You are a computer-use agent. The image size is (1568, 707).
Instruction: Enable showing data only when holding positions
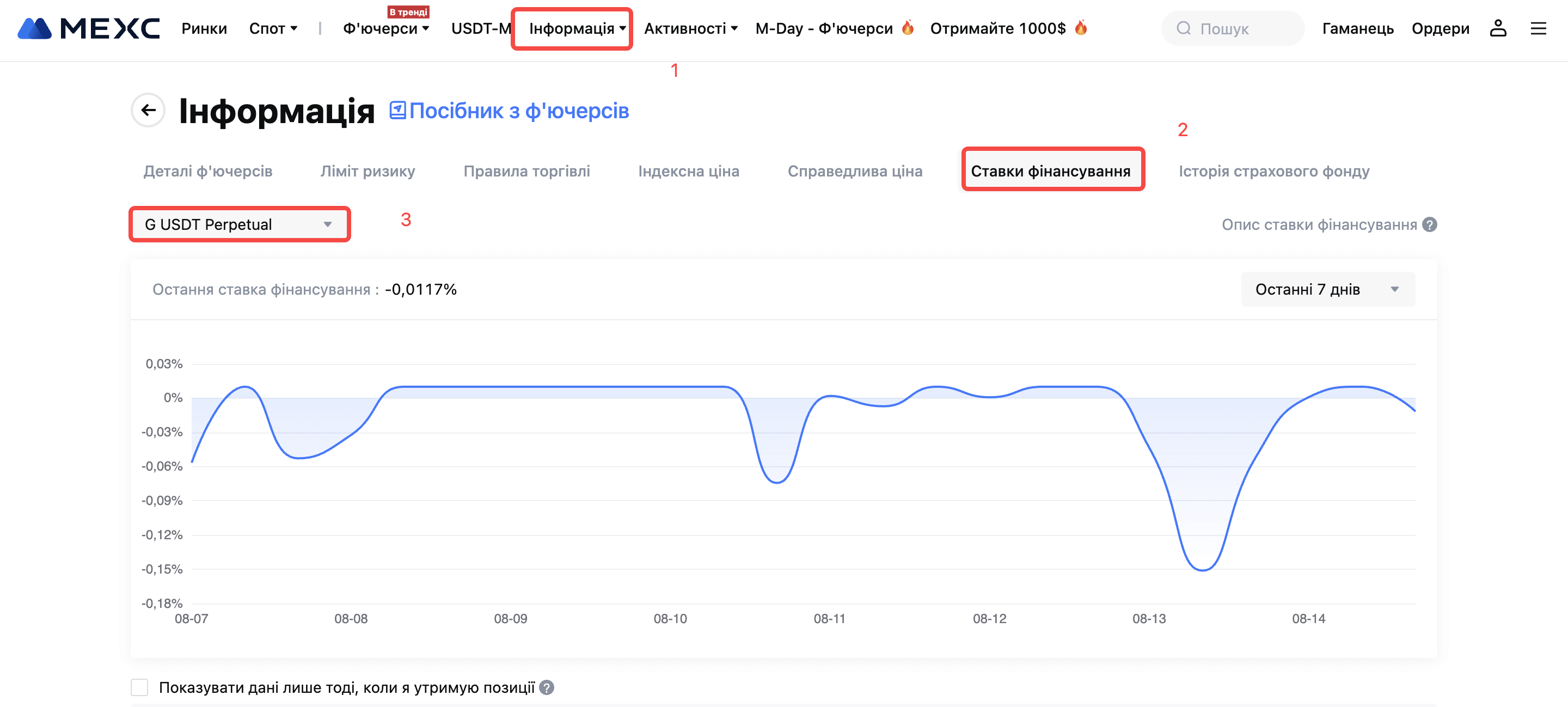click(139, 687)
